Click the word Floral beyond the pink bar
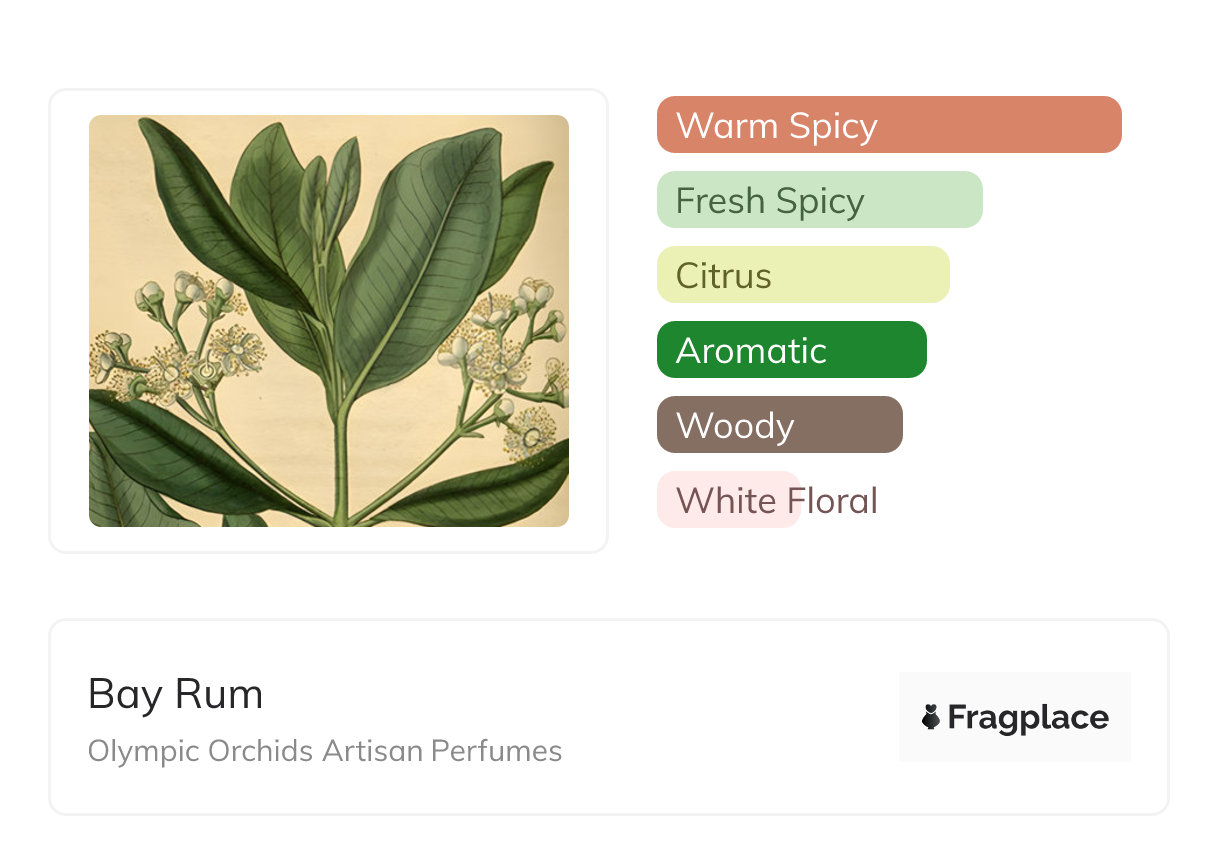The width and height of the screenshot is (1218, 864). coord(840,500)
